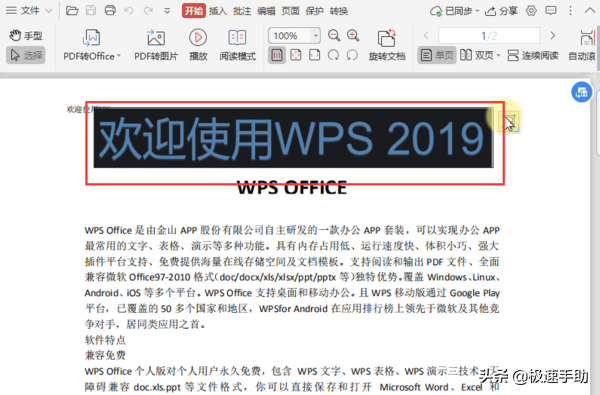The width and height of the screenshot is (600, 395).
Task: Click the page number 1/2 field
Action: click(x=489, y=36)
